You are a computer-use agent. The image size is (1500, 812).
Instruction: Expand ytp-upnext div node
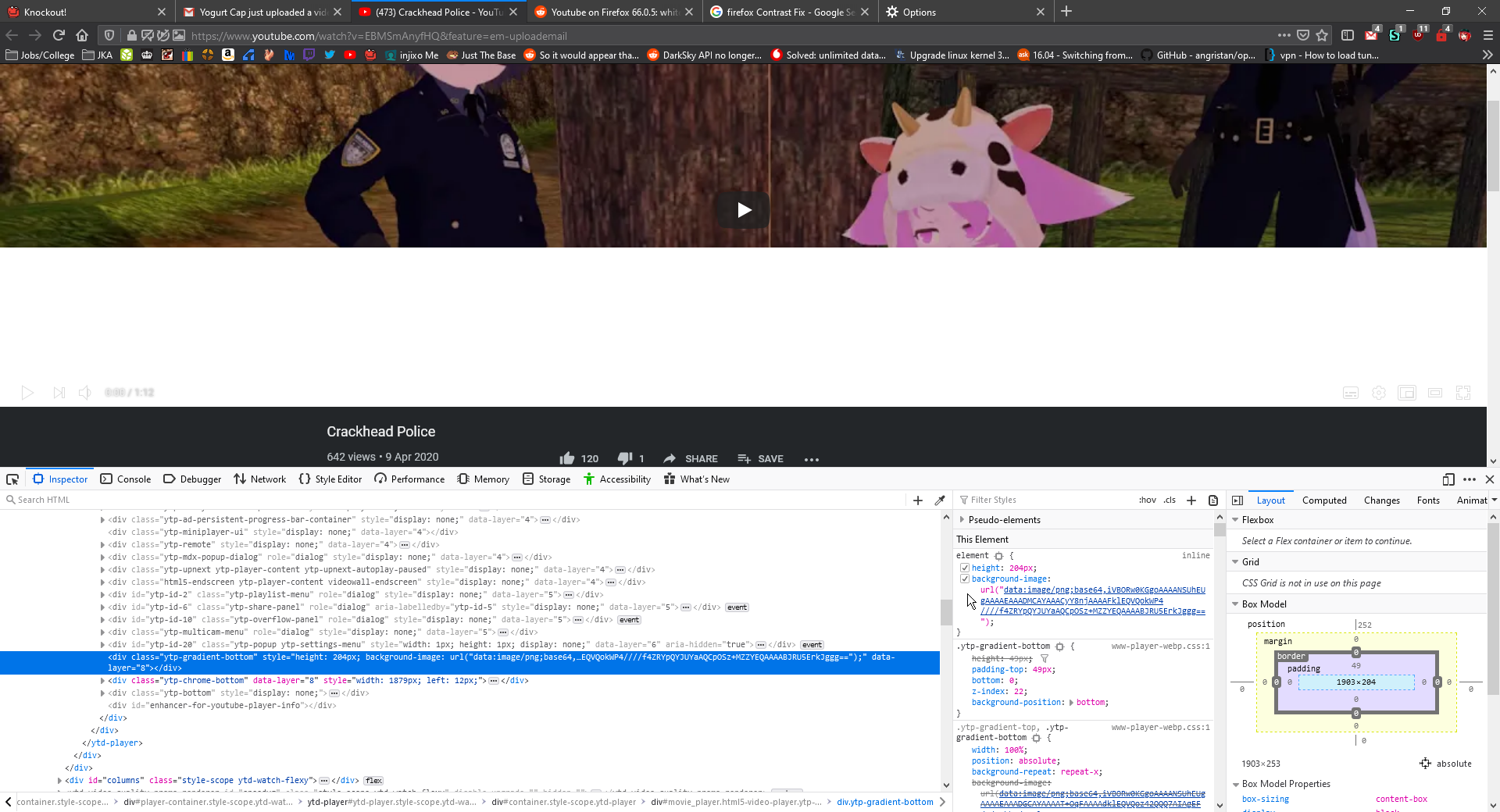point(102,570)
